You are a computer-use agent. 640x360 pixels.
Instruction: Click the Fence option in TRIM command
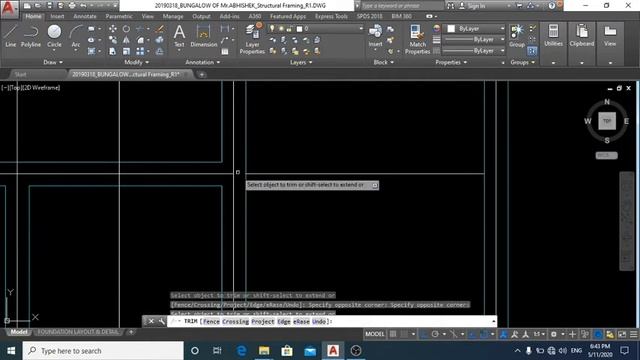tap(211, 322)
